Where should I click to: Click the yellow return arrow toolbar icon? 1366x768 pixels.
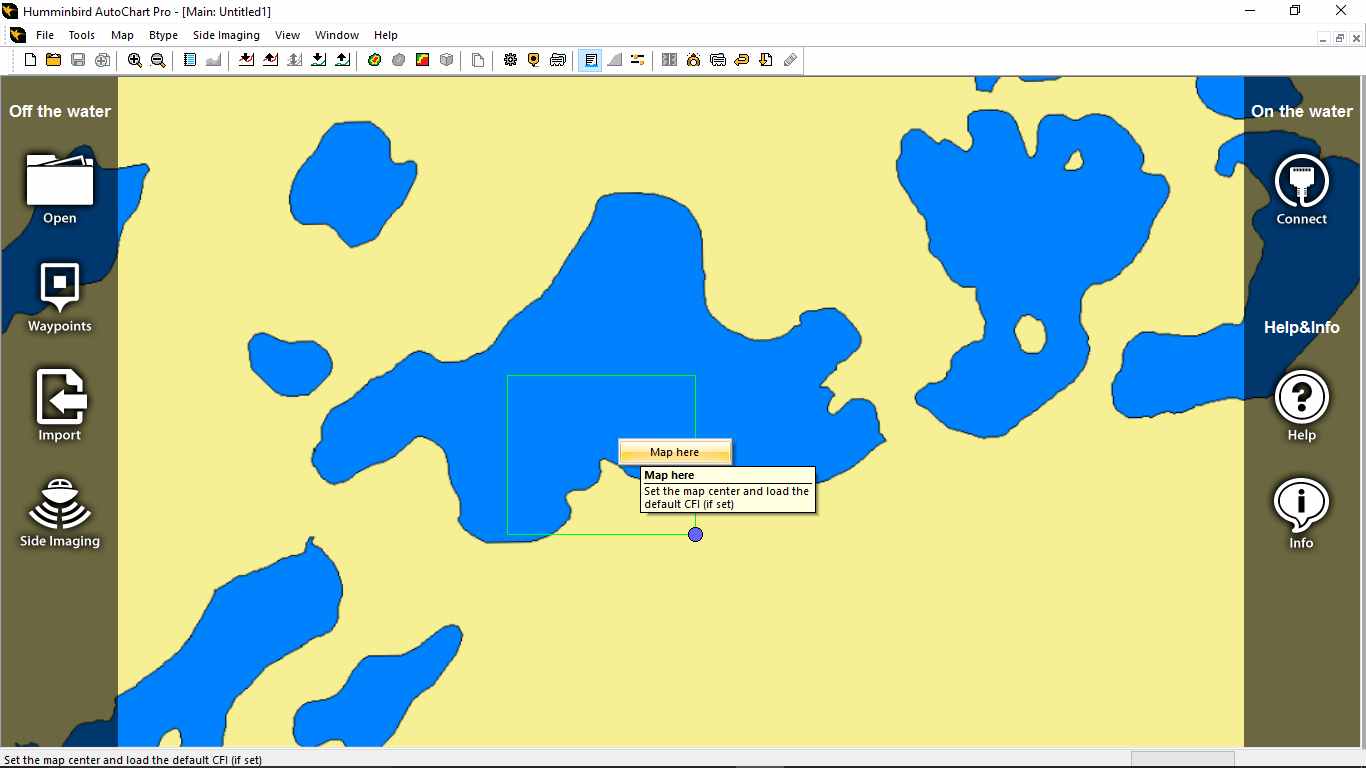tap(742, 60)
